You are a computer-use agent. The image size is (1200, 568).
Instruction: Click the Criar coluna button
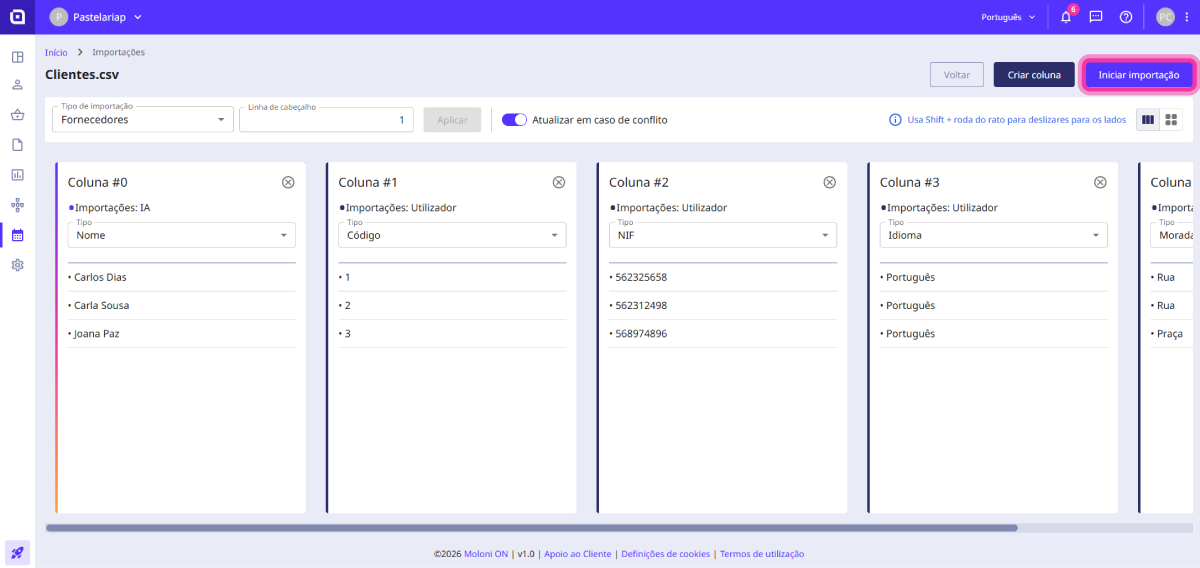(x=1034, y=75)
